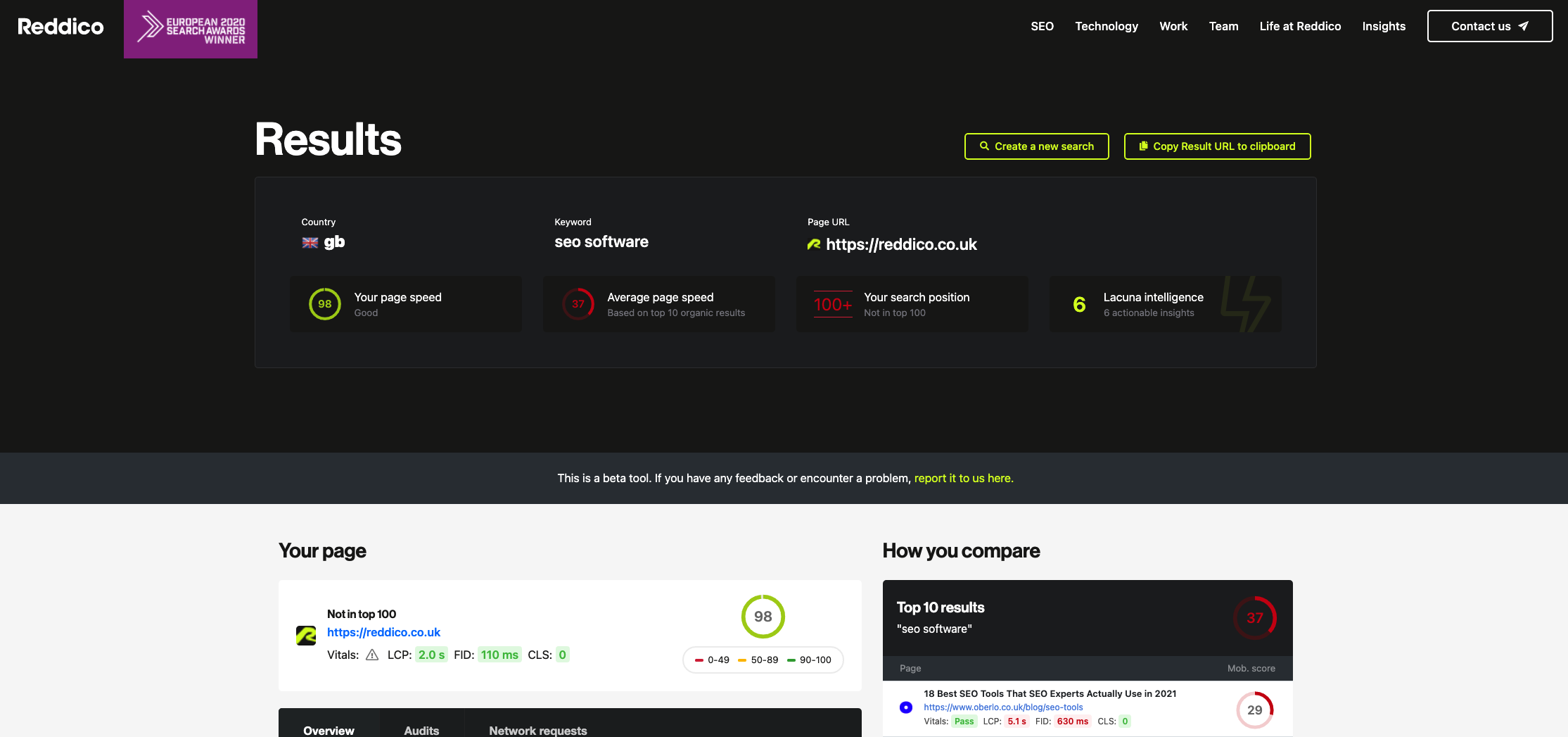The width and height of the screenshot is (1568, 737).
Task: Click the Top 10 results heading
Action: 941,607
